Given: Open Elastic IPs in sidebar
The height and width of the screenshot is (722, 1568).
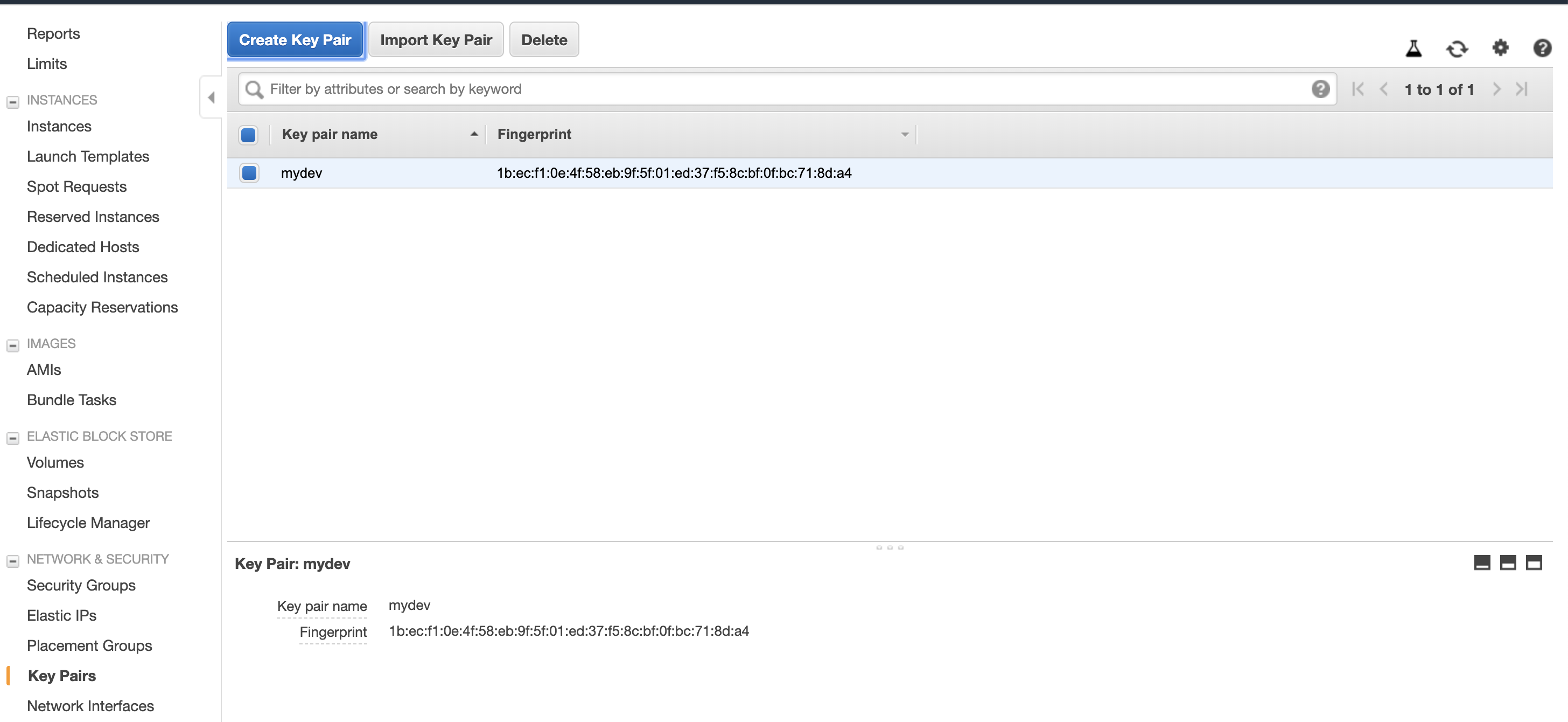Looking at the screenshot, I should click(61, 615).
